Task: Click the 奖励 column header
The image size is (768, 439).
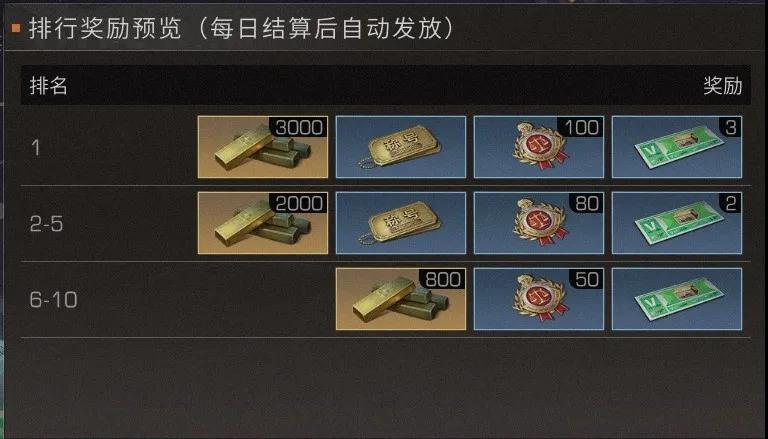Action: tap(723, 86)
